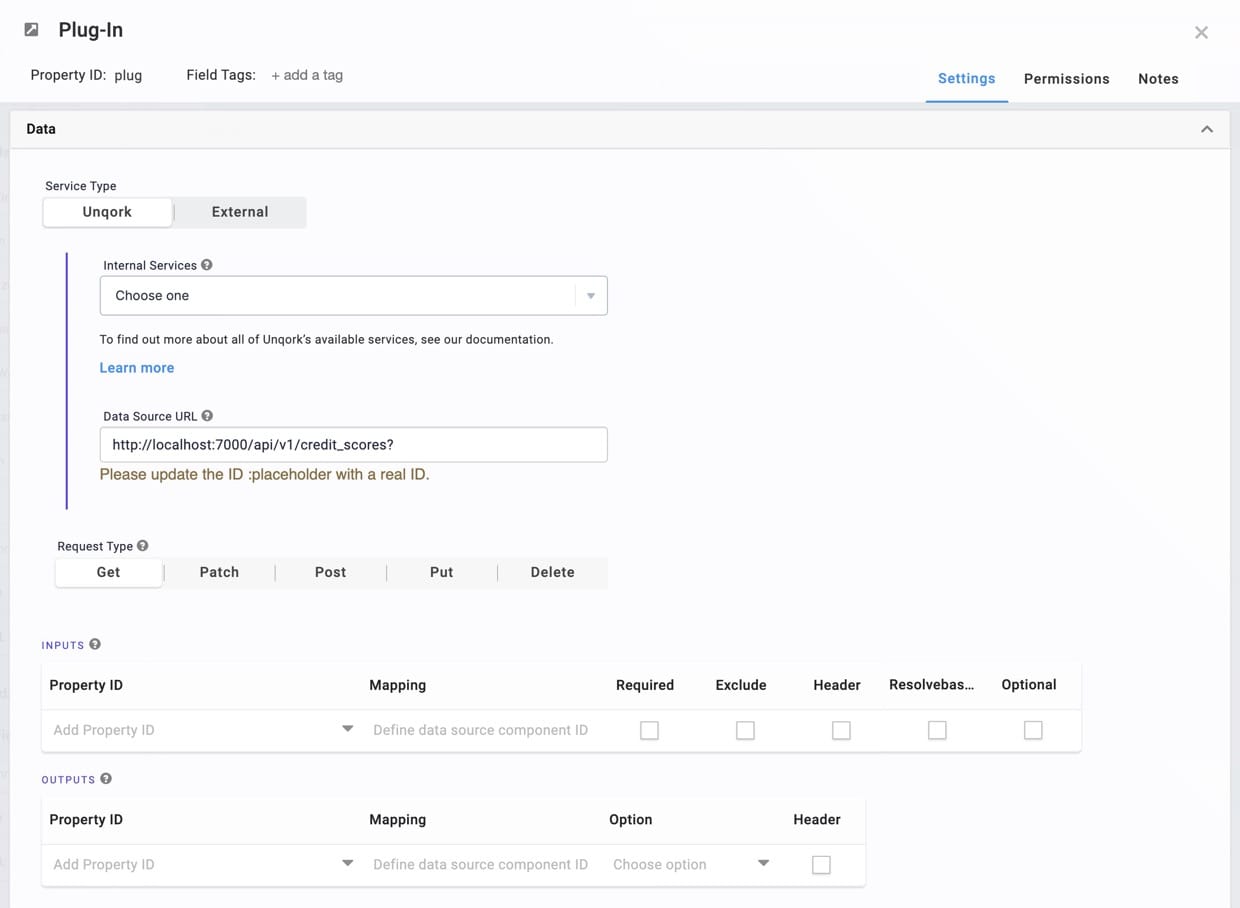This screenshot has width=1240, height=908.
Task: Click the Option column header in Outputs
Action: (x=630, y=819)
